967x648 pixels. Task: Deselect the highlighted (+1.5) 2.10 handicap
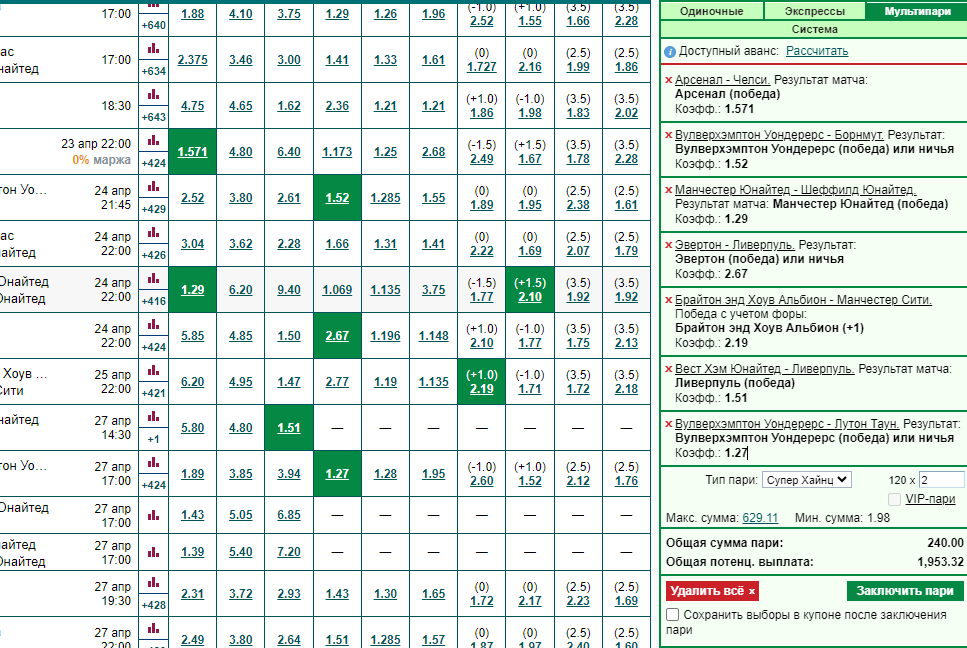530,290
